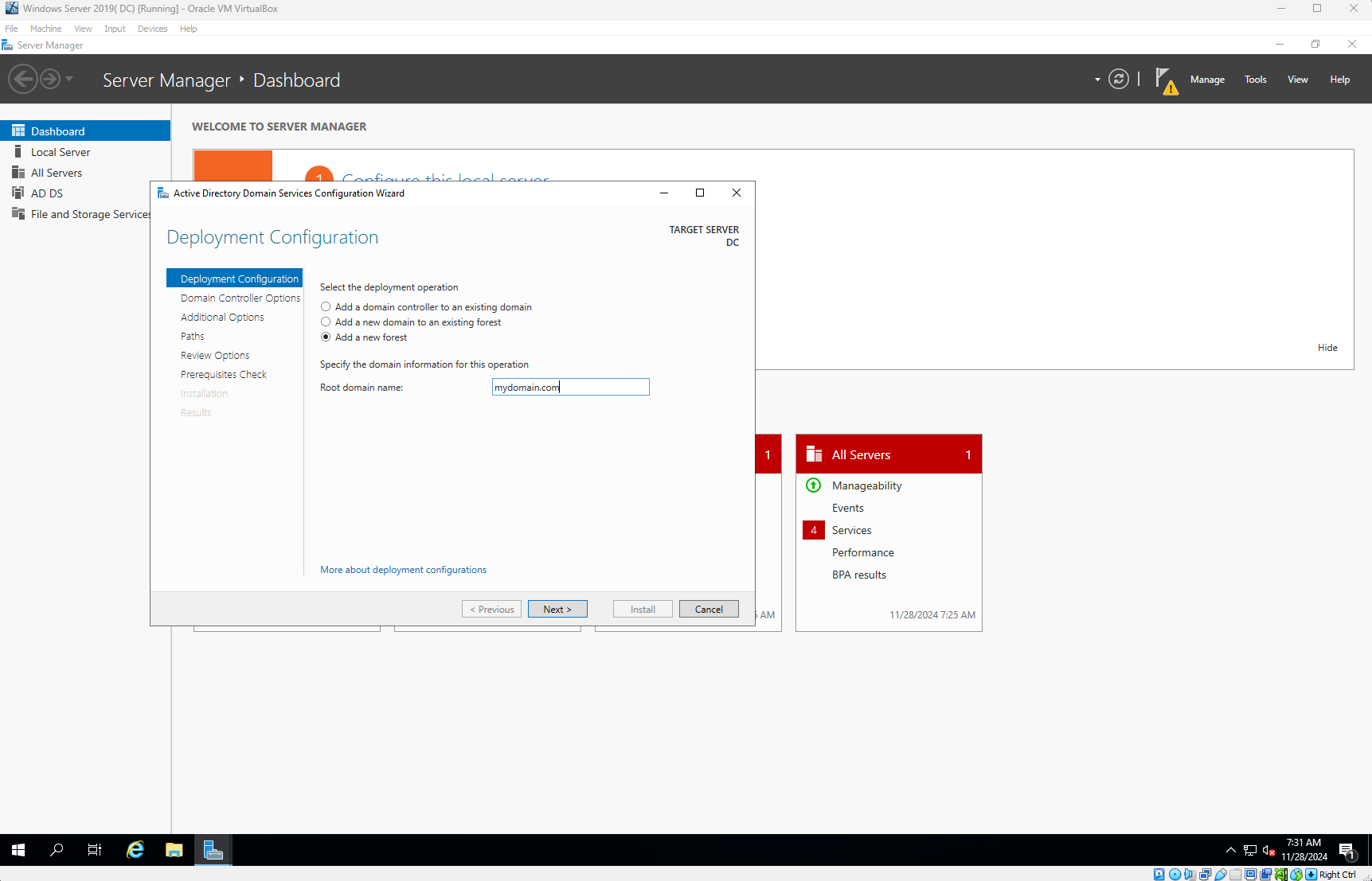Click the Root domain name field

pos(571,387)
